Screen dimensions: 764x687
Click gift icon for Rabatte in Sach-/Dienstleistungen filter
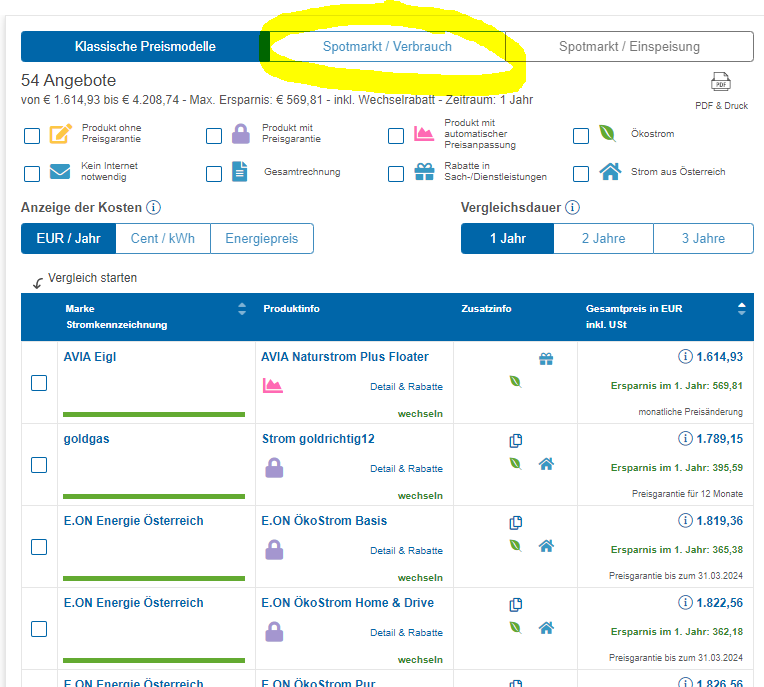(424, 172)
